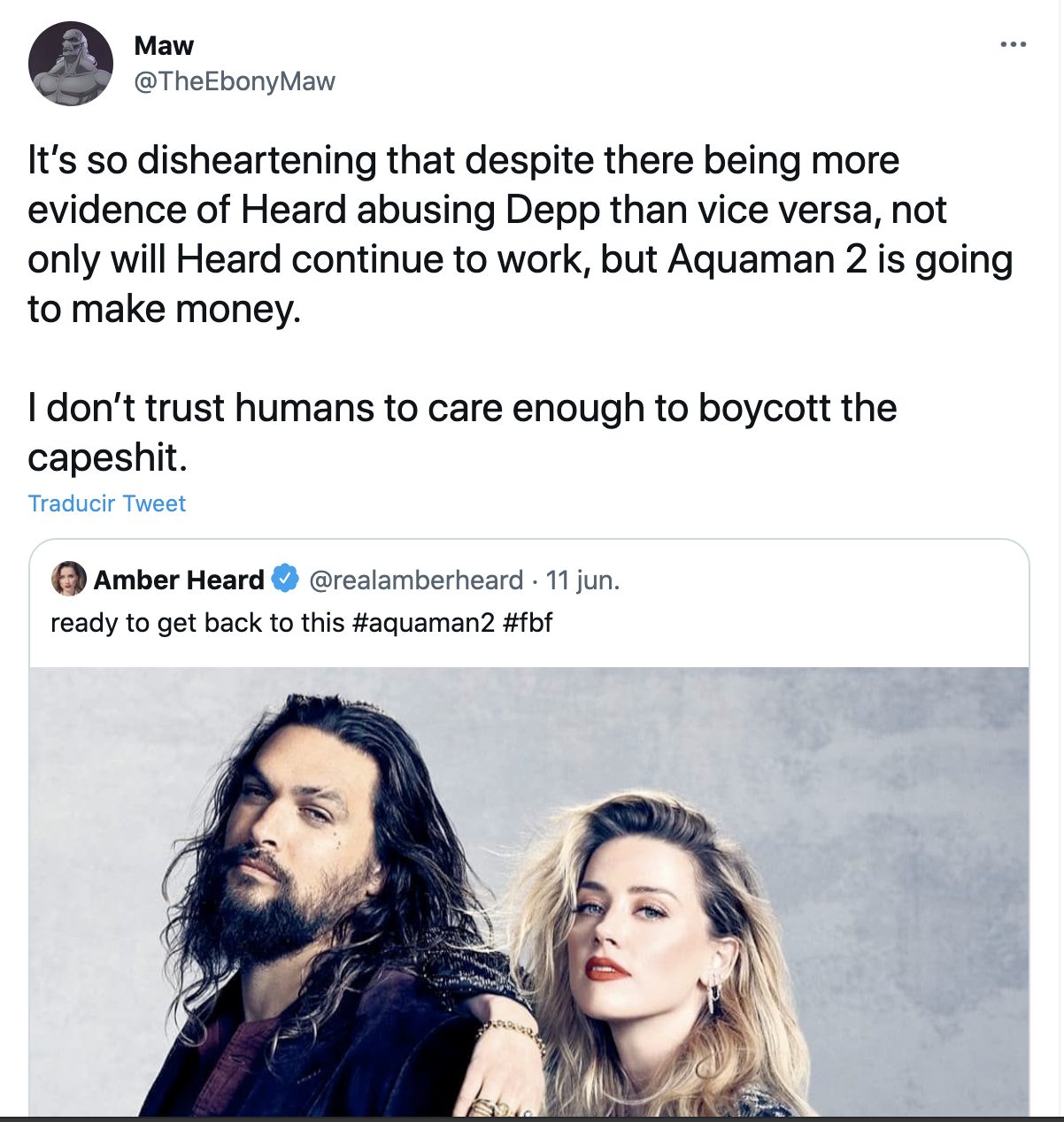This screenshot has height=1122, width=1064.
Task: Click the "ready to get back to this" text
Action: coord(197,623)
